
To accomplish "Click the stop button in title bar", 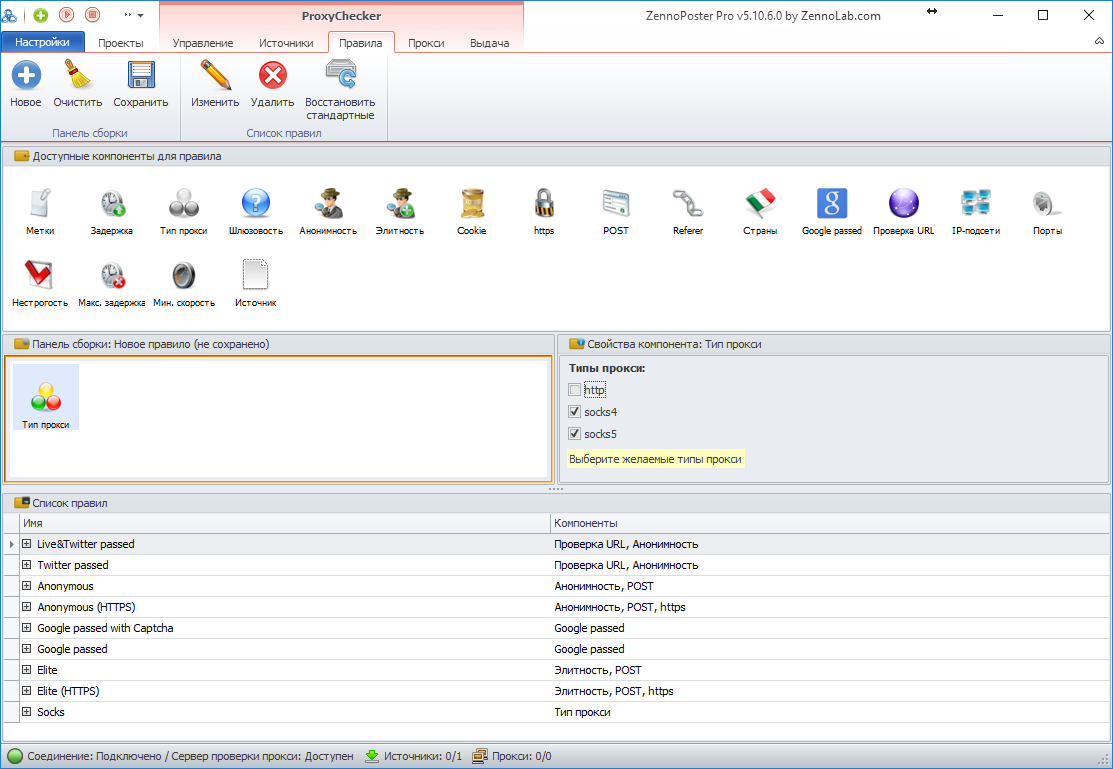I will click(x=92, y=14).
